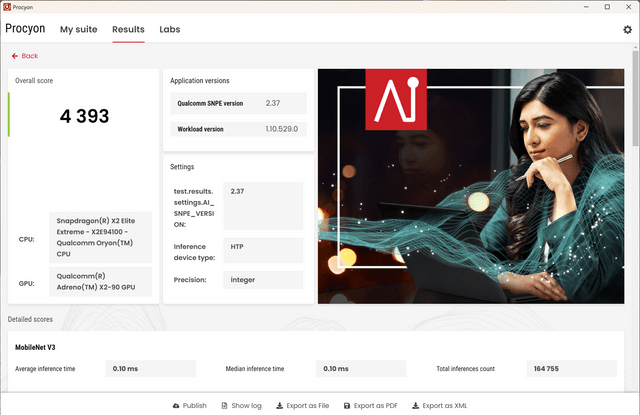The image size is (640, 415).
Task: Click Export as PDF label
Action: (376, 406)
